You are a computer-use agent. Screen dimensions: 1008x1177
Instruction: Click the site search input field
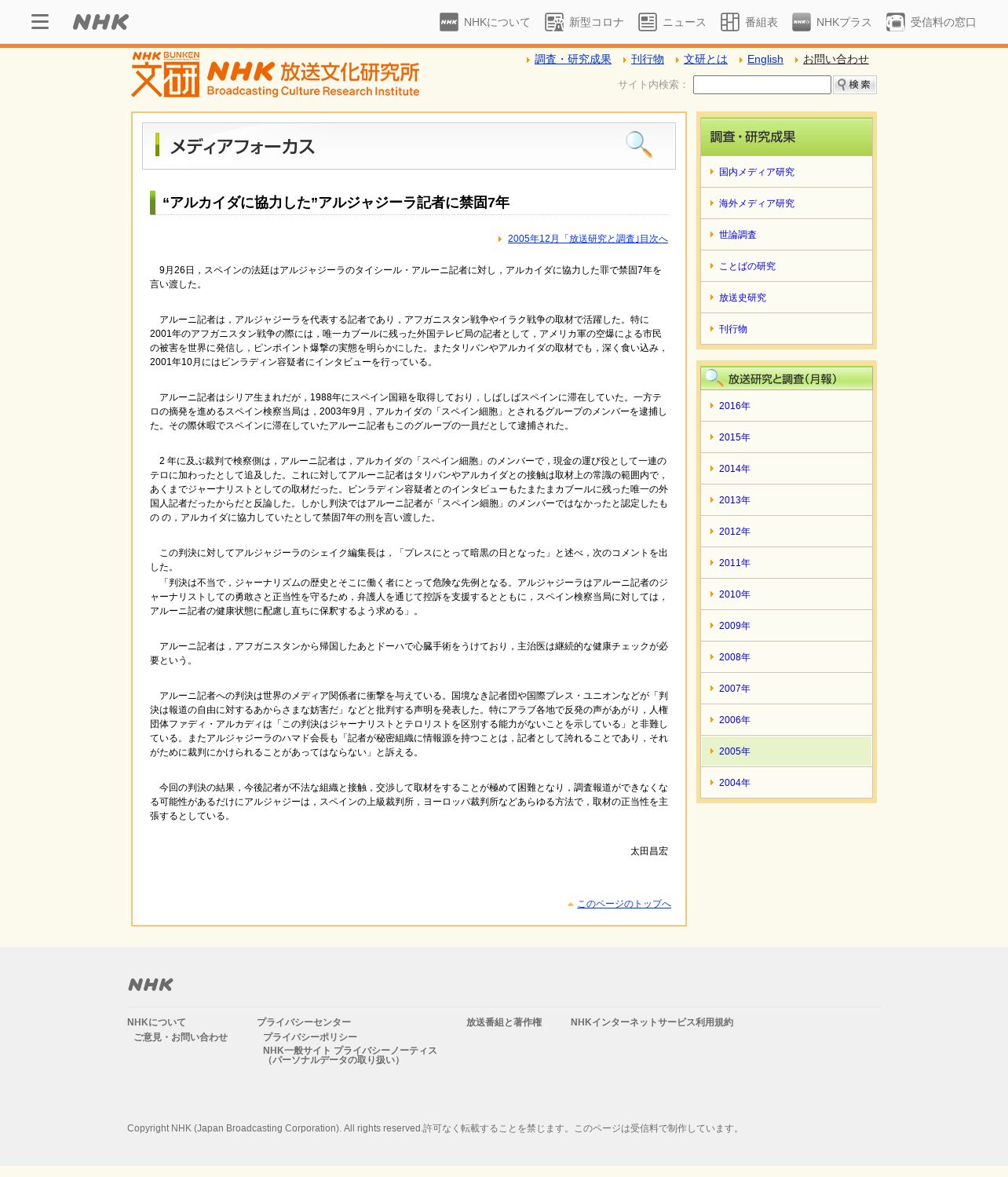click(x=762, y=85)
